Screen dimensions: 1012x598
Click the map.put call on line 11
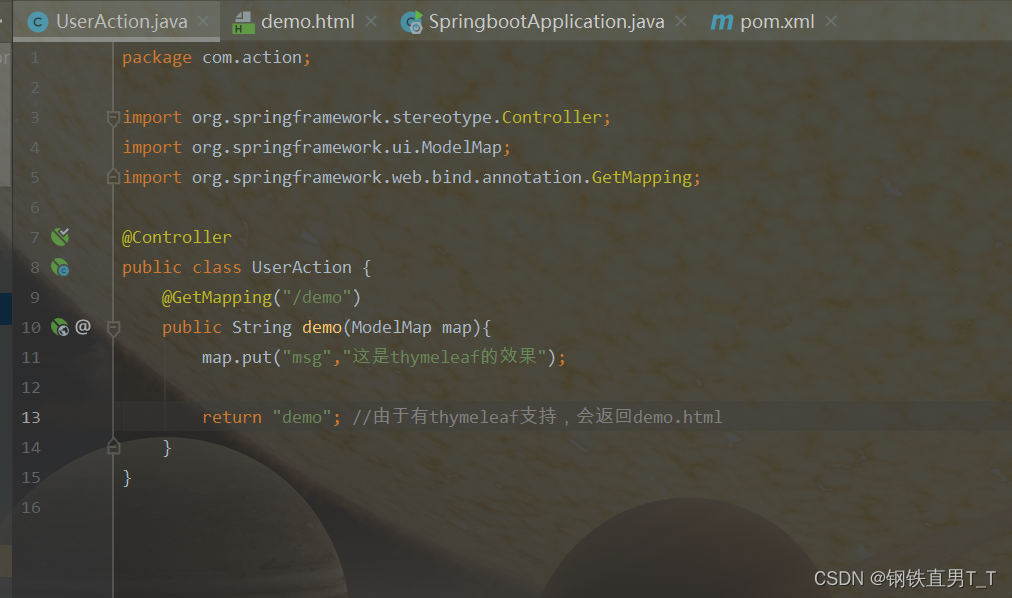click(236, 357)
